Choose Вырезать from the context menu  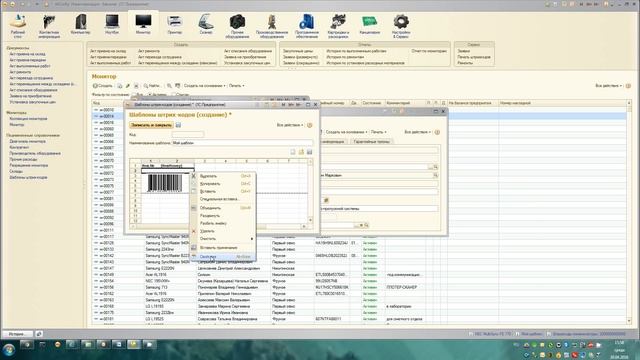[223, 176]
